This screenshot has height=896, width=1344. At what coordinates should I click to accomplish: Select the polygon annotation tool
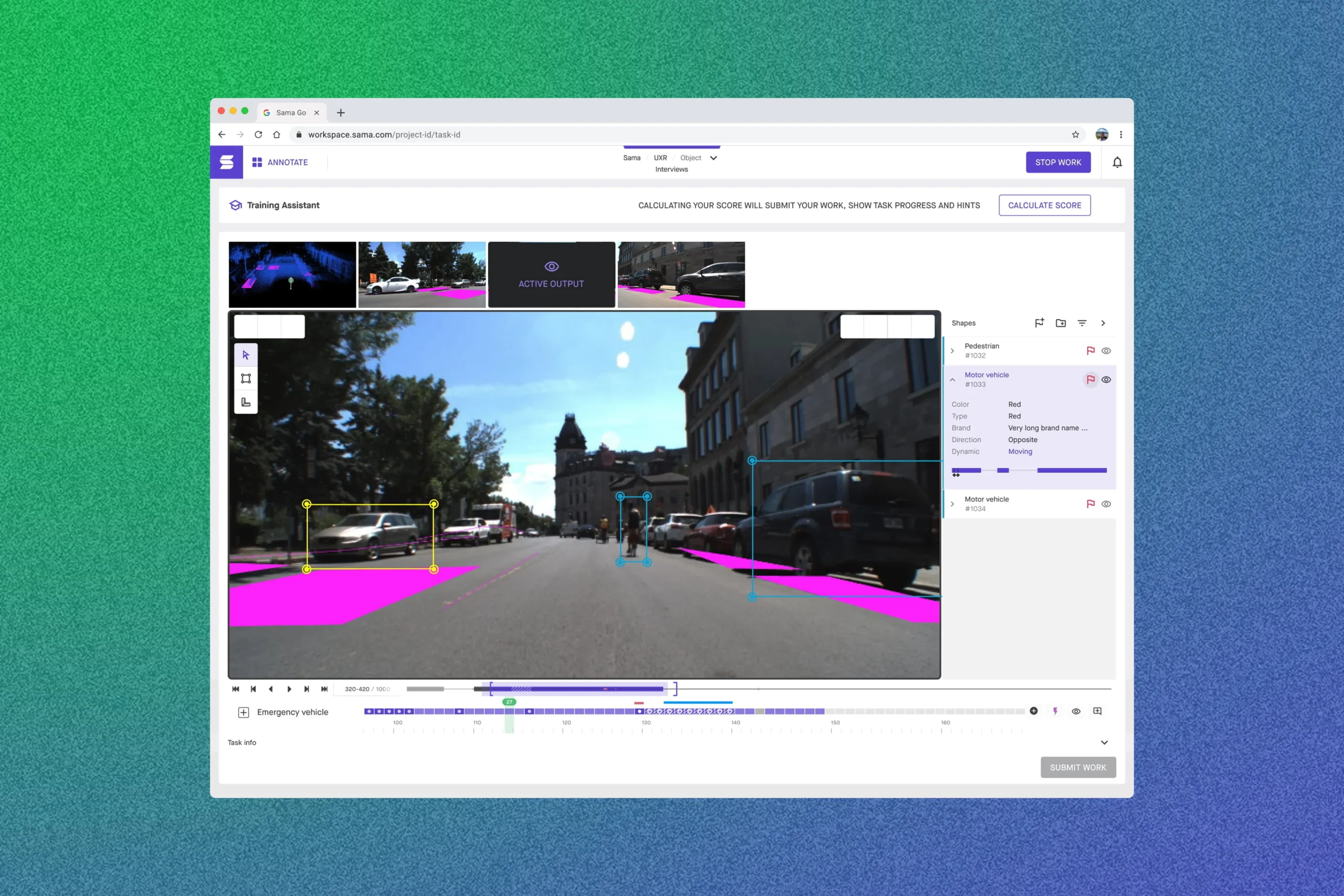[246, 402]
